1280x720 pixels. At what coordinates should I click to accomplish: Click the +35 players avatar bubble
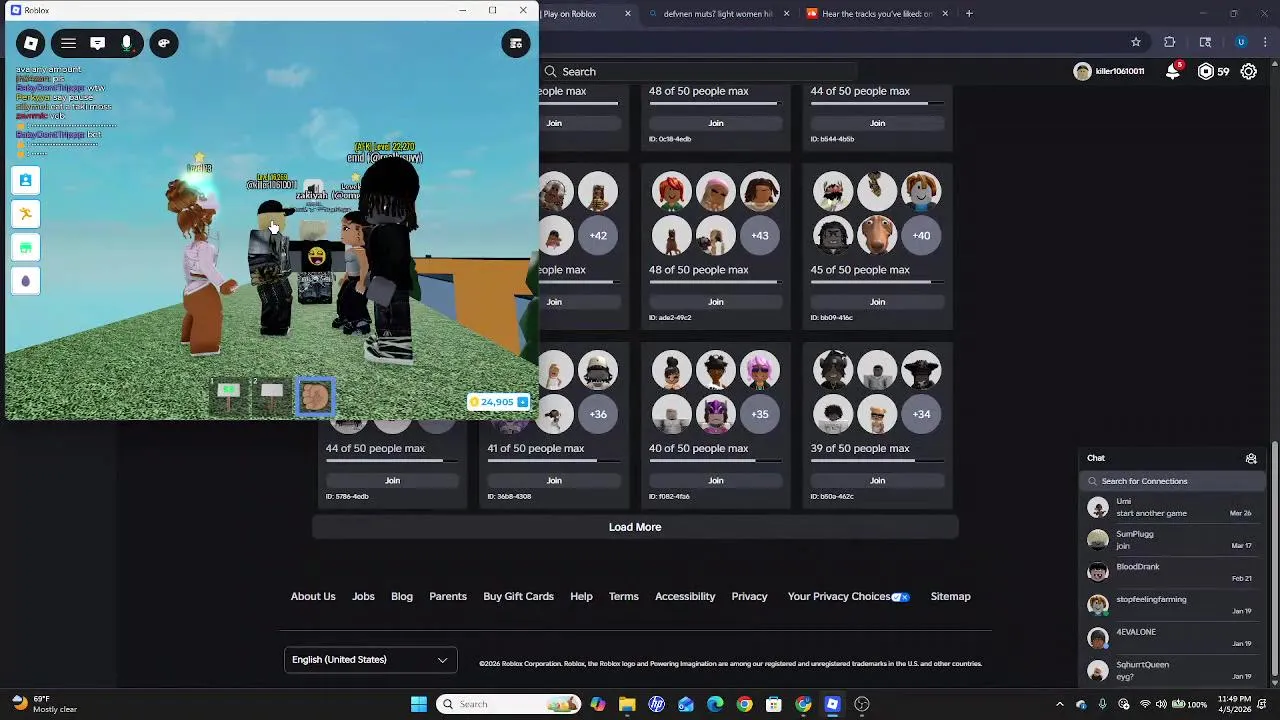[760, 414]
